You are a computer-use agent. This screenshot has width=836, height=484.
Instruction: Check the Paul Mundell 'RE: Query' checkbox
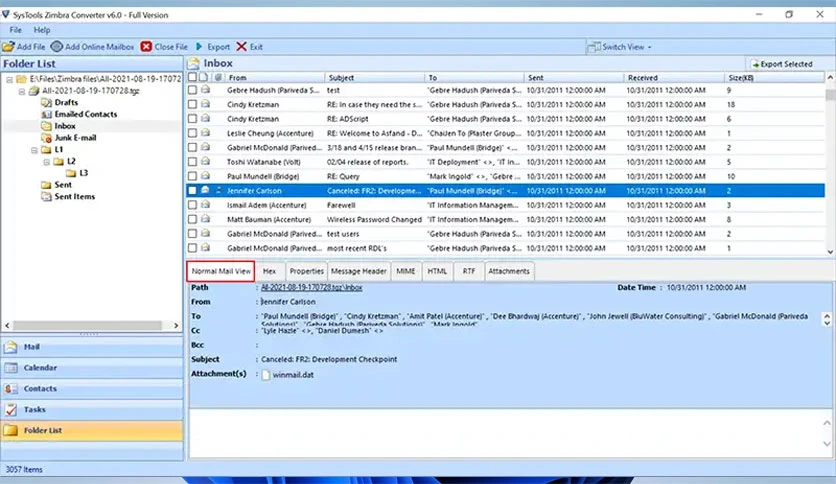click(192, 176)
